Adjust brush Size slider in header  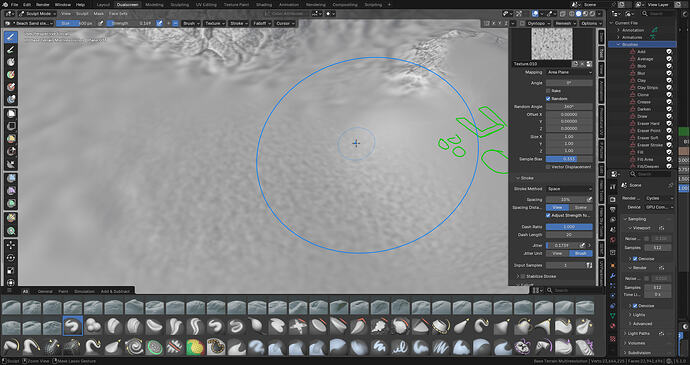(76, 23)
